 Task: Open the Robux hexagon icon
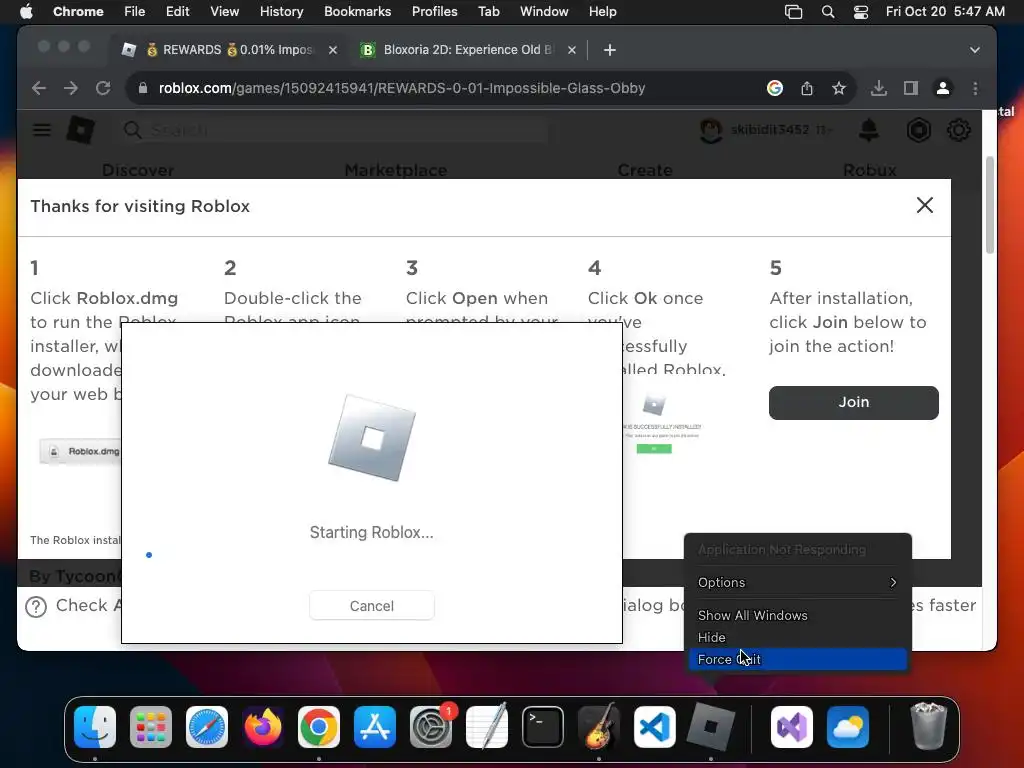pos(919,130)
